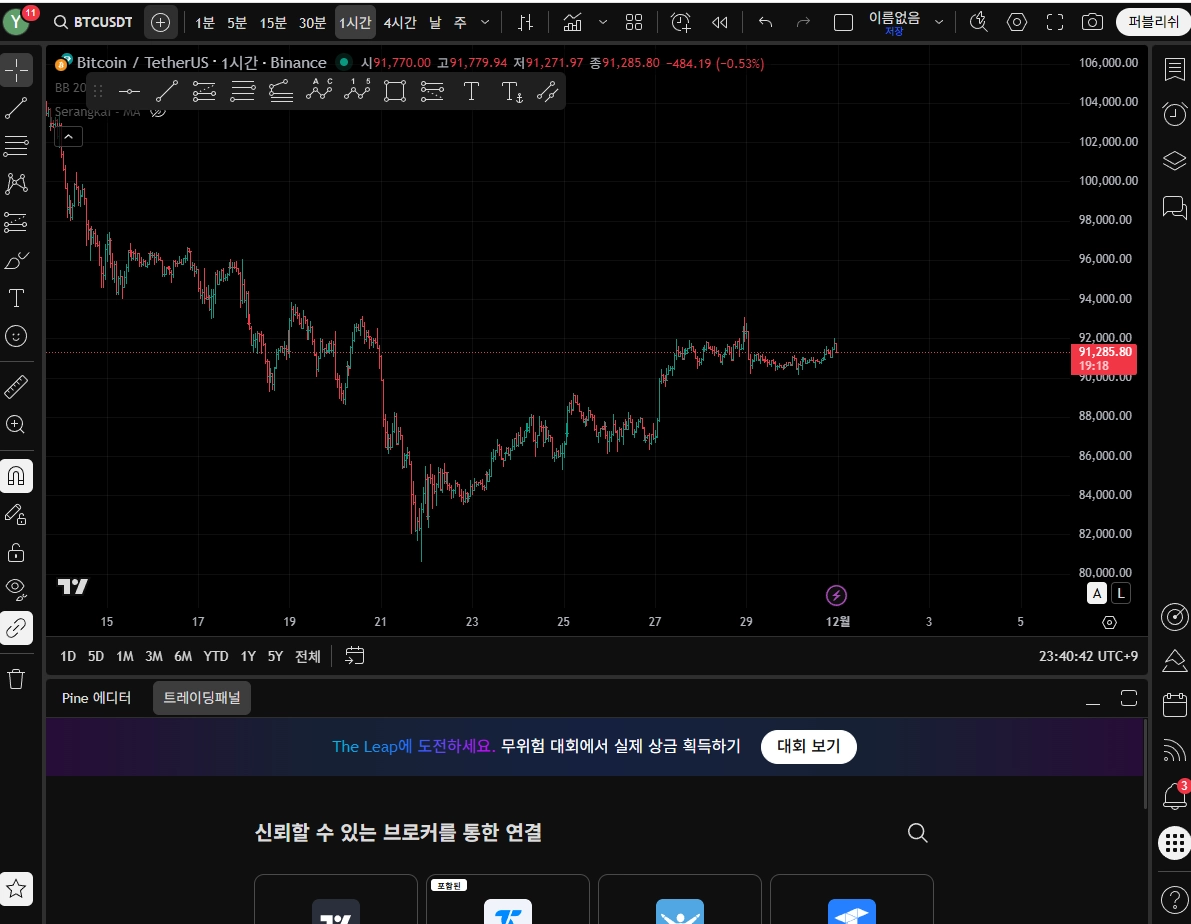
Task: Search brokers with magnifier icon
Action: pos(918,833)
